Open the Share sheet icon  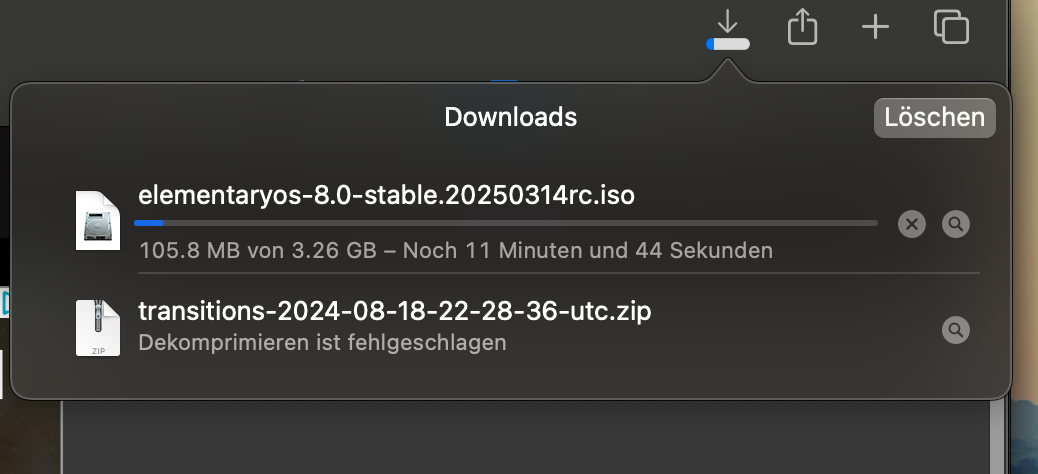point(802,27)
